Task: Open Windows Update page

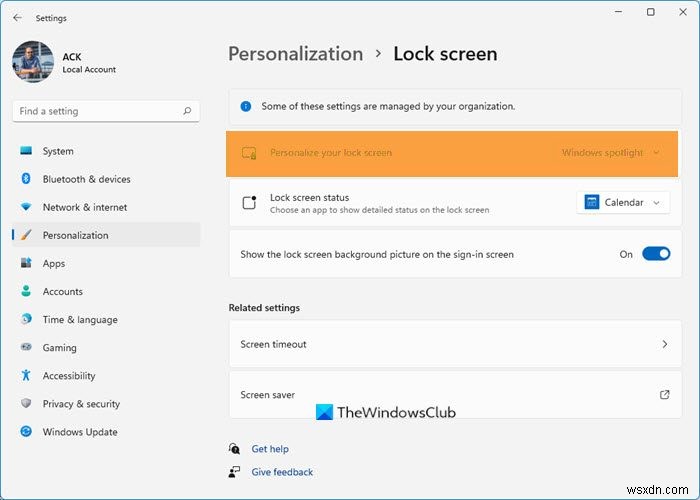Action: tap(106, 432)
